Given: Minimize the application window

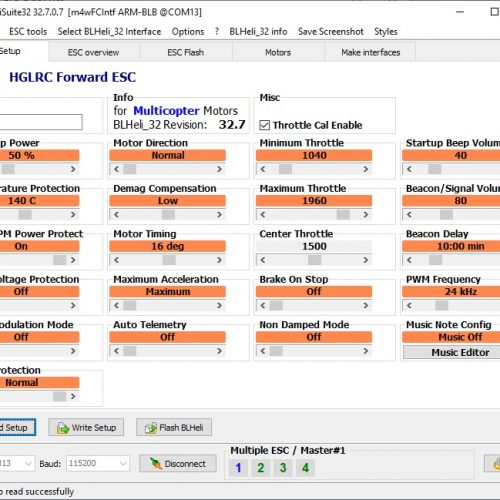Looking at the screenshot, I should [x=460, y=12].
